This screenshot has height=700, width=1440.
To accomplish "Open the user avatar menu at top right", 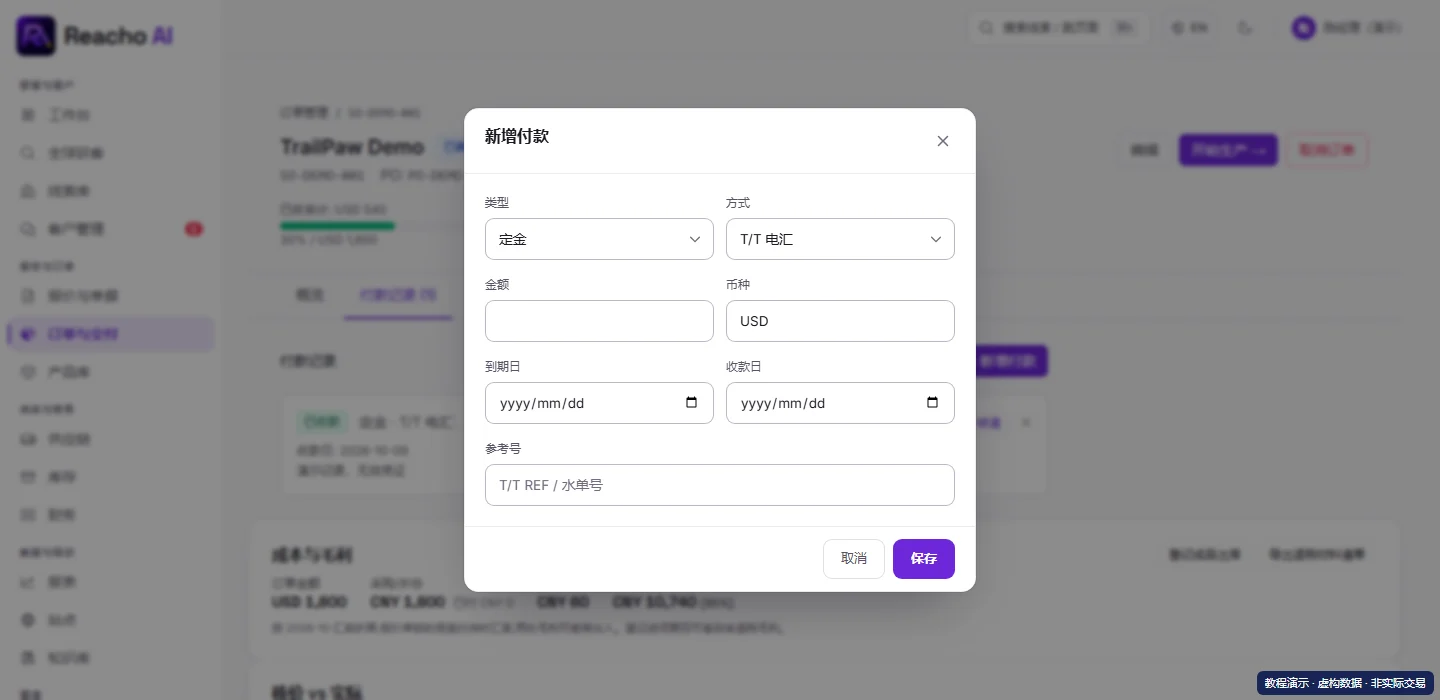I will (1346, 28).
